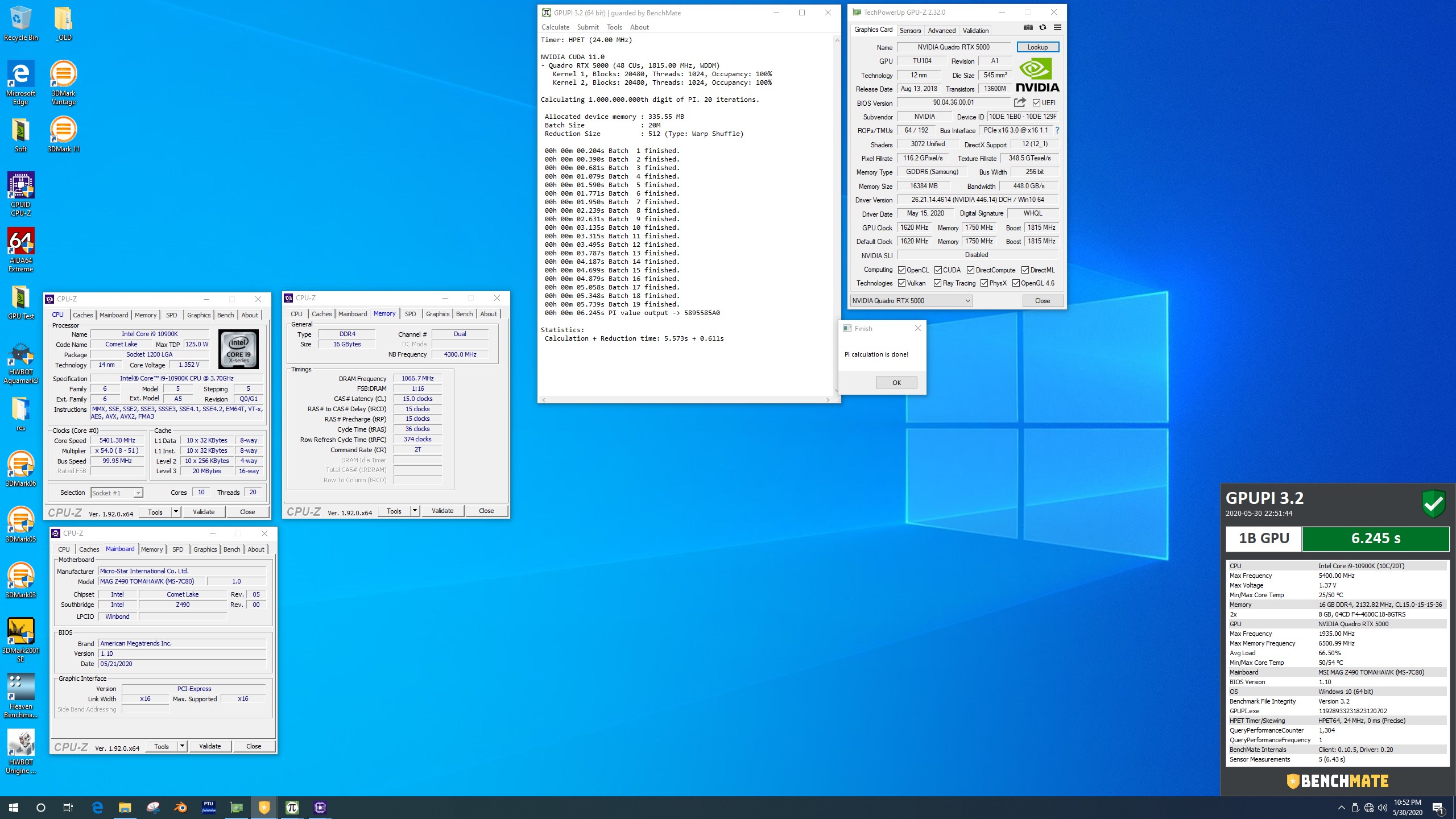Click Close button in GPU-Z
This screenshot has width=1456, height=819.
pyautogui.click(x=1043, y=301)
